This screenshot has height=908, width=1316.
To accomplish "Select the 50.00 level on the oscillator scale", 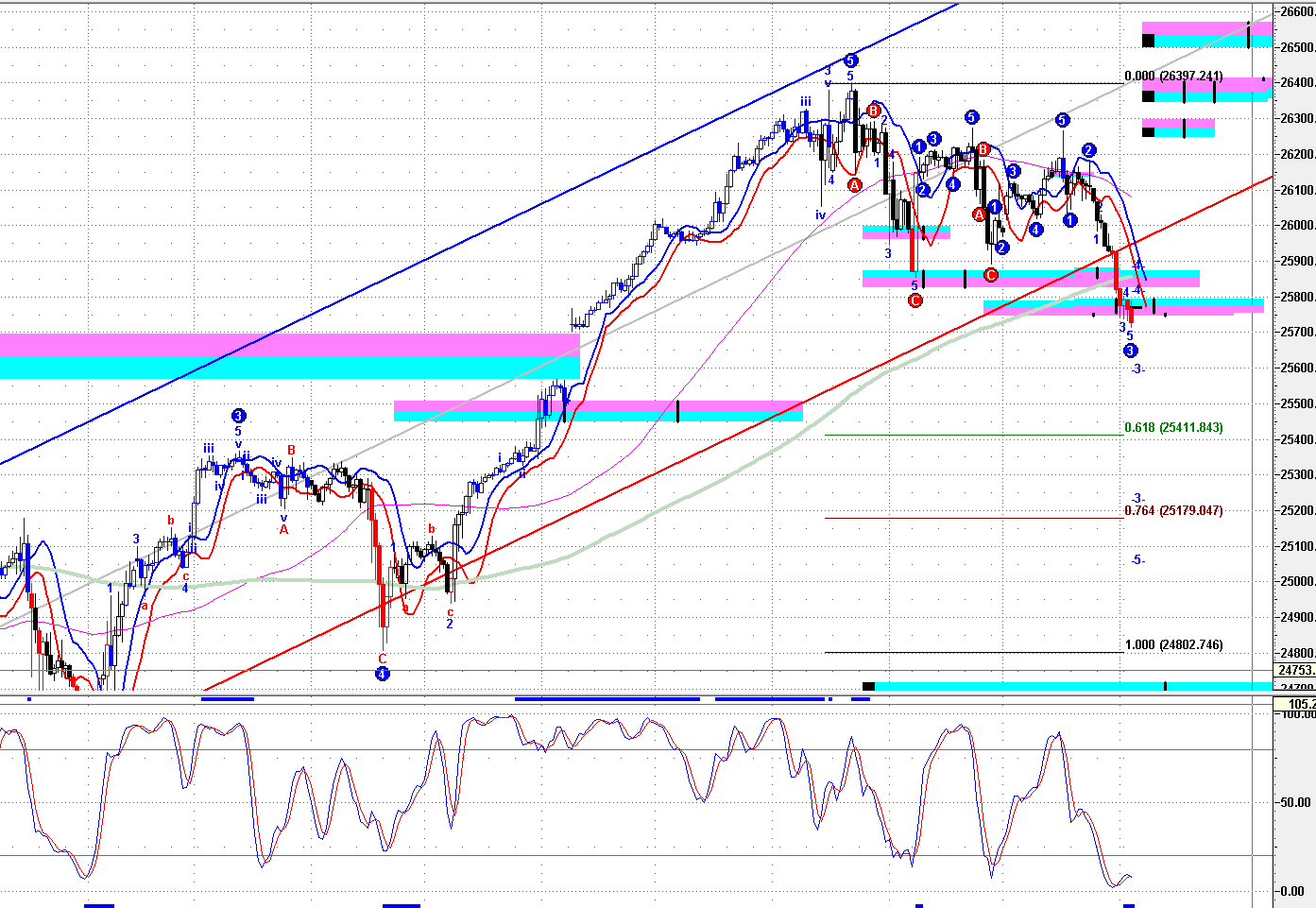I will coord(1294,802).
